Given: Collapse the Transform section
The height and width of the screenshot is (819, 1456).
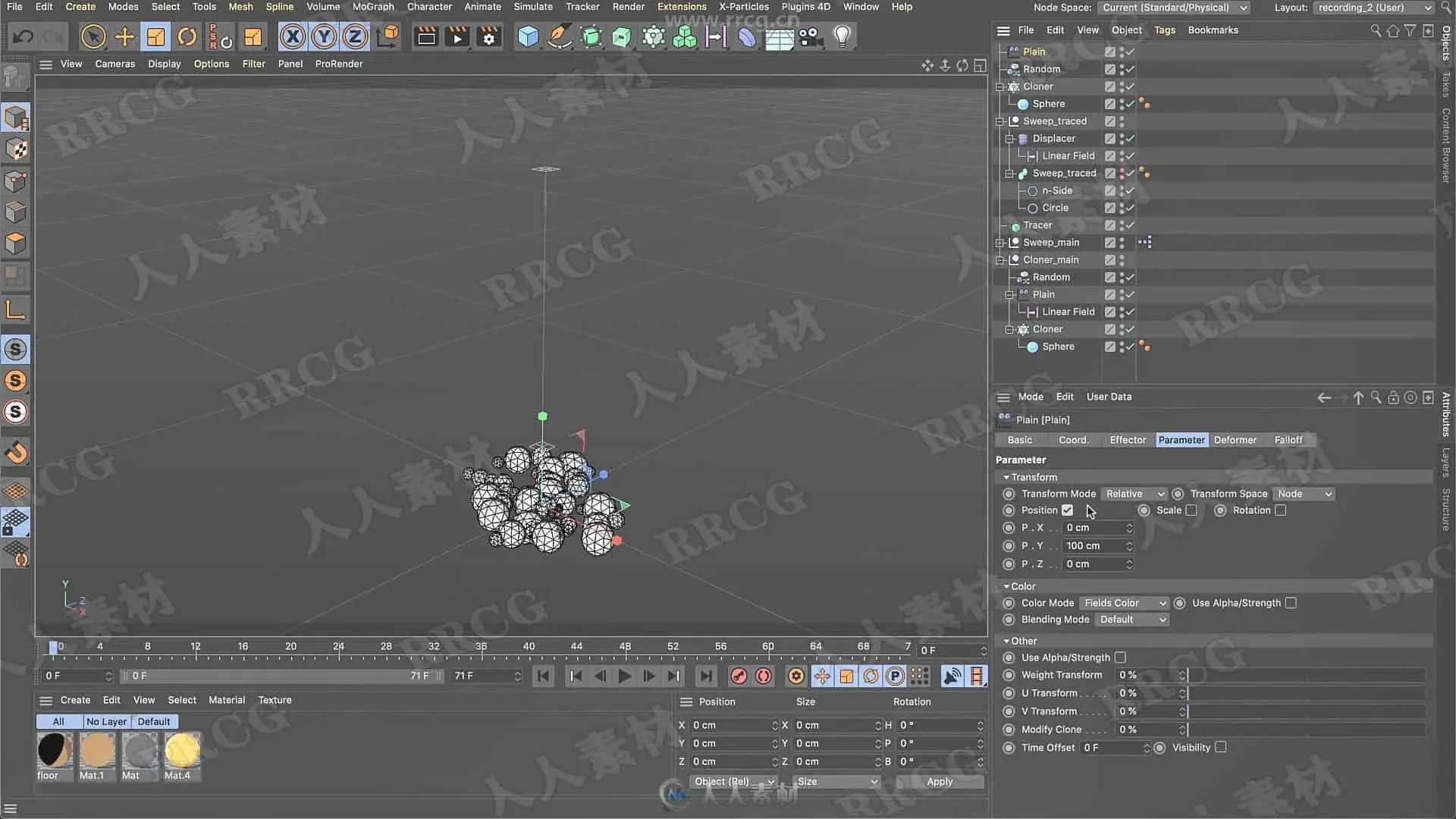Looking at the screenshot, I should 1006,477.
